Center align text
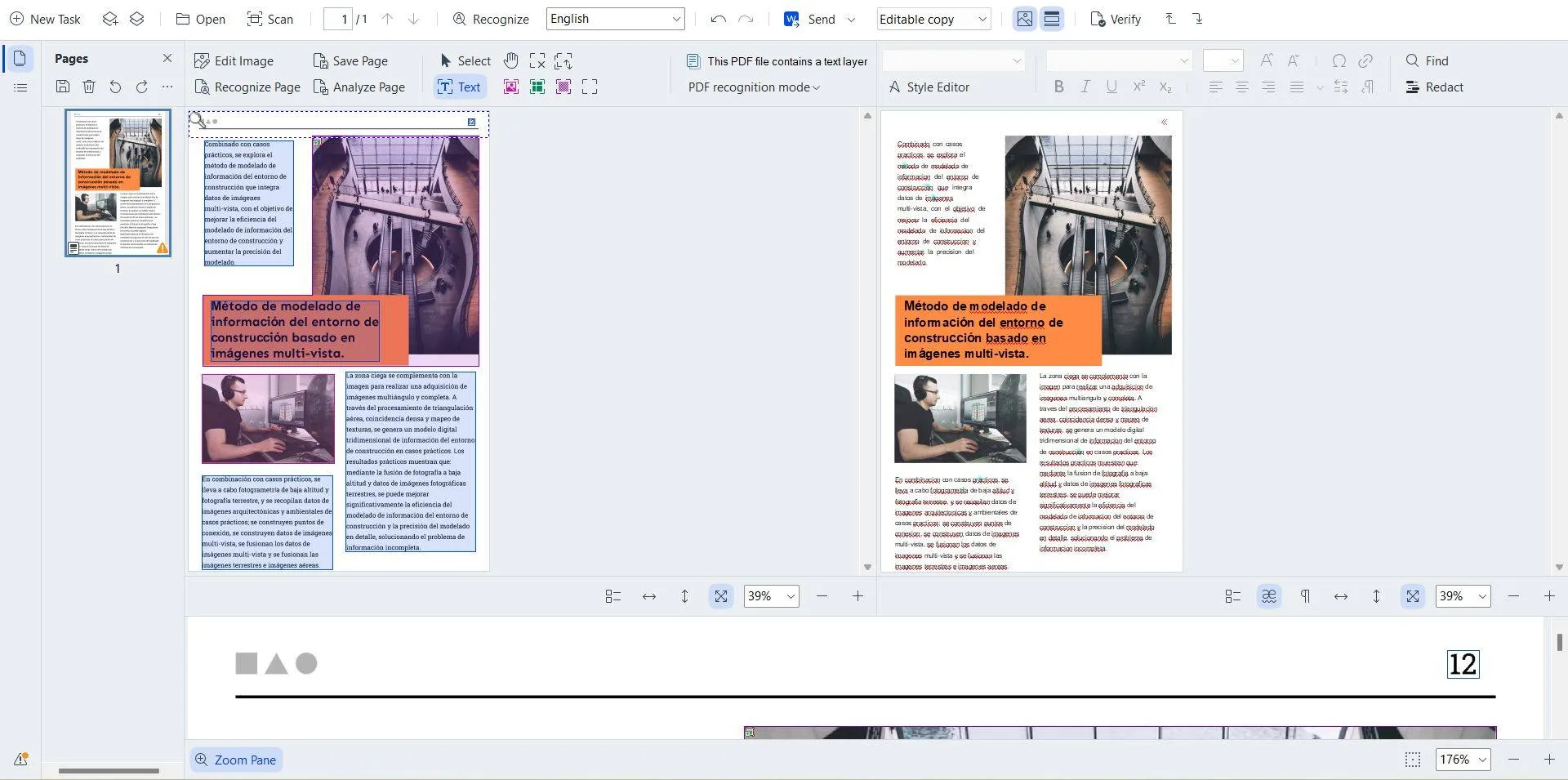Viewport: 1568px width, 780px height. (x=1242, y=87)
